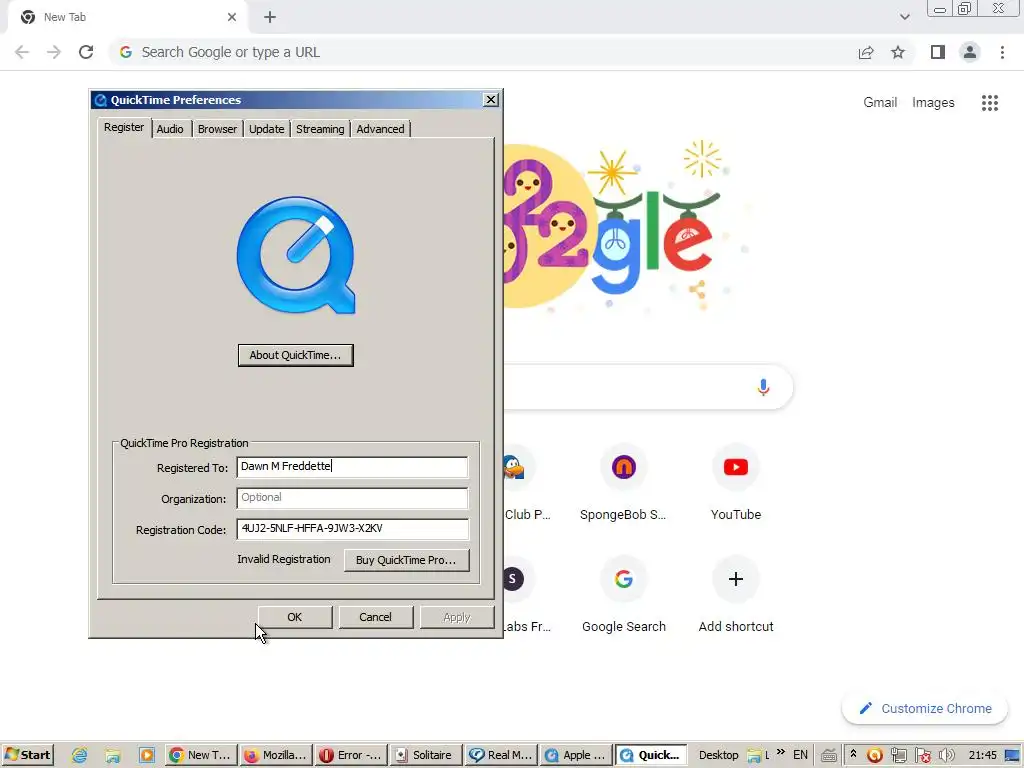Open the Google apps grid

(x=989, y=103)
